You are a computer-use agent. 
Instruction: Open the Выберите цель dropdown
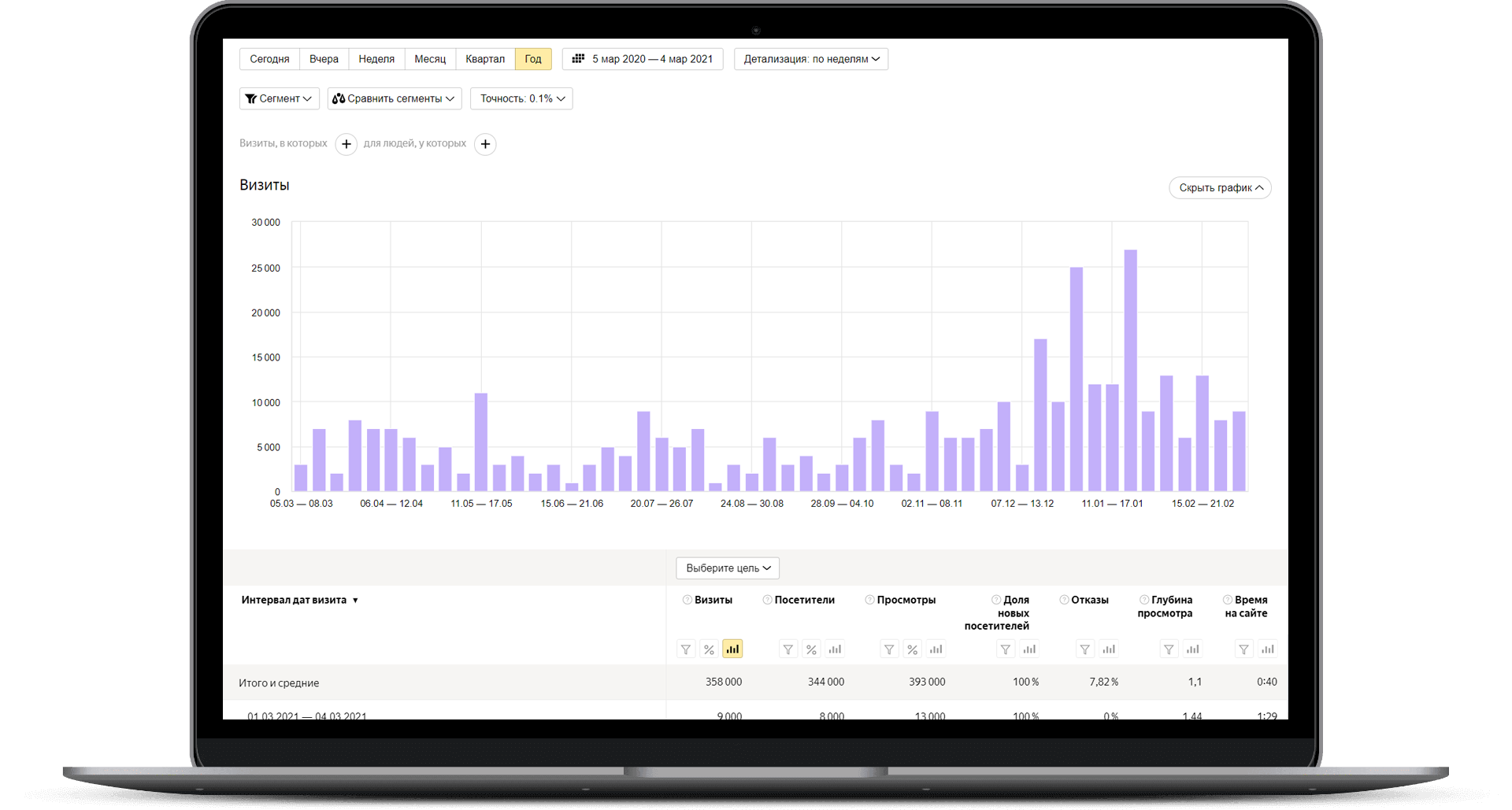(x=728, y=568)
